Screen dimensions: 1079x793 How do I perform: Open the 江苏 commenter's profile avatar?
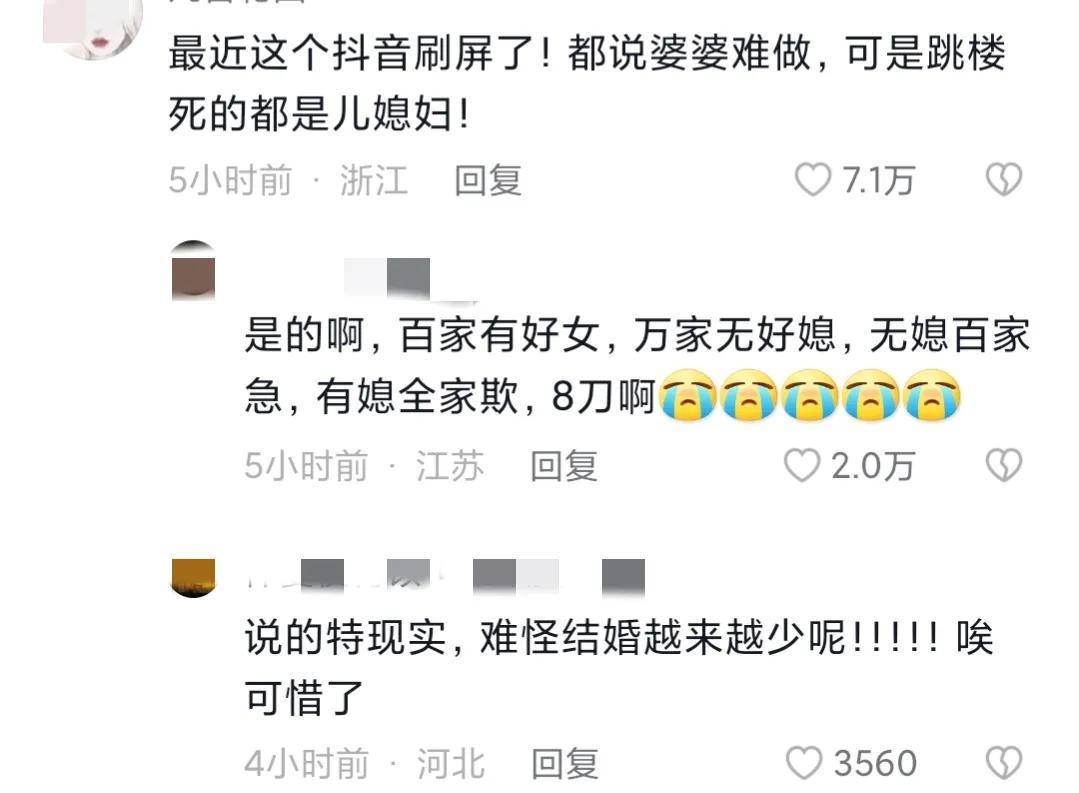(x=193, y=271)
